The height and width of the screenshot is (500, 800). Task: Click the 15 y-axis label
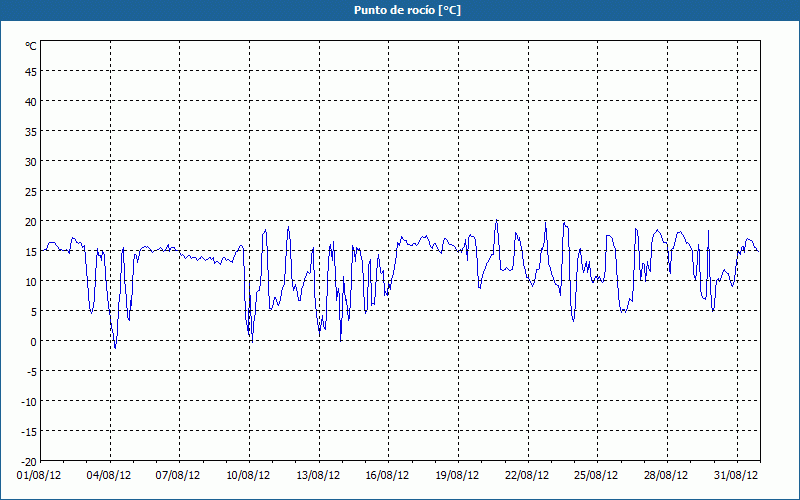coord(31,252)
